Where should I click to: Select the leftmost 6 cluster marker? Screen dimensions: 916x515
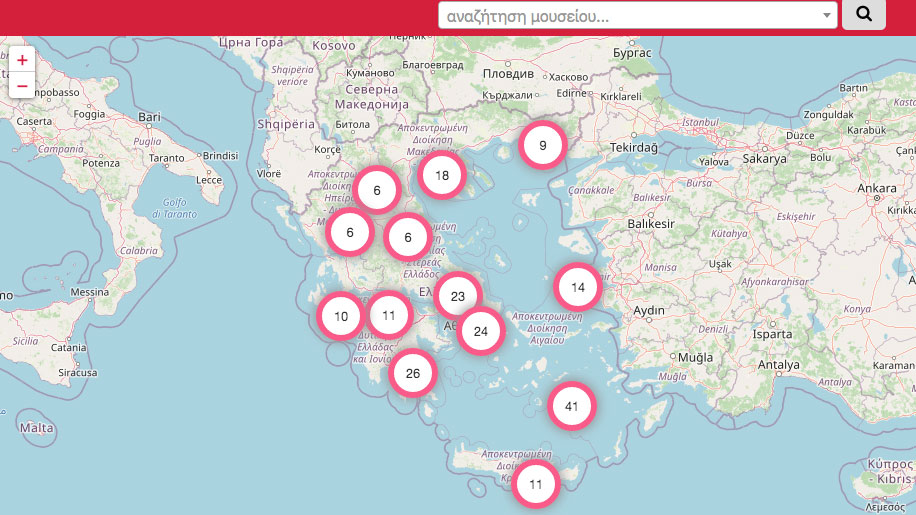pyautogui.click(x=350, y=232)
